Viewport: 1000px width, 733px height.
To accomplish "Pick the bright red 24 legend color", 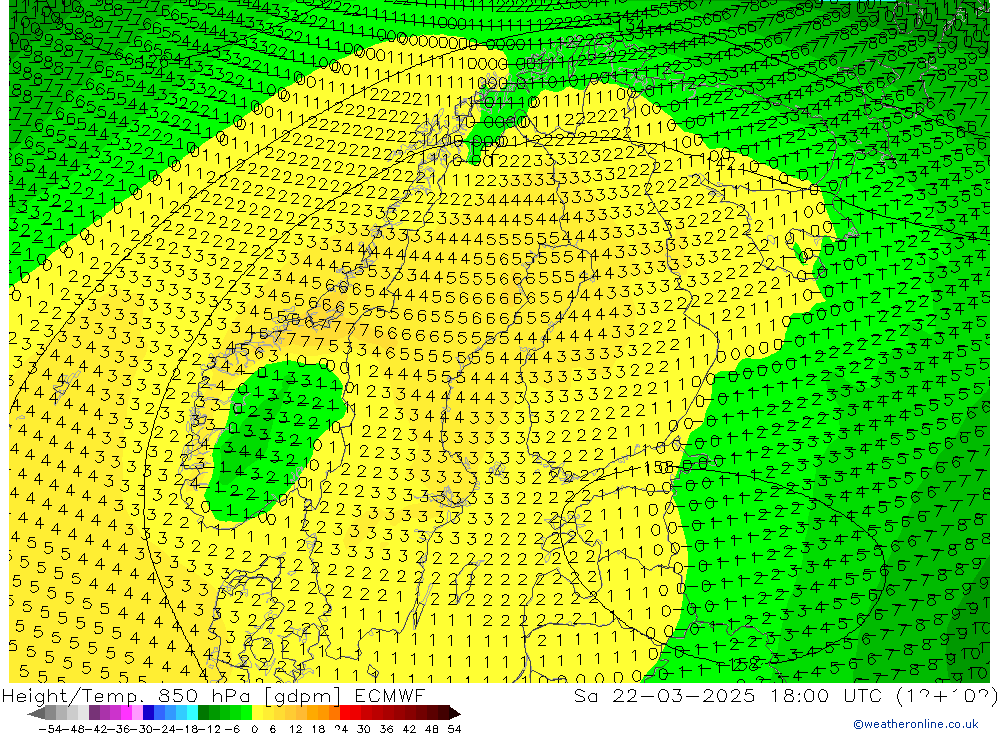I will (x=345, y=713).
